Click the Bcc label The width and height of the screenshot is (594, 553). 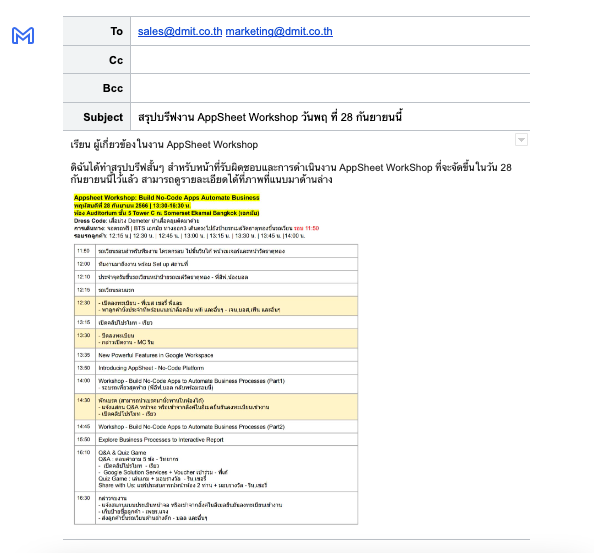coord(113,88)
